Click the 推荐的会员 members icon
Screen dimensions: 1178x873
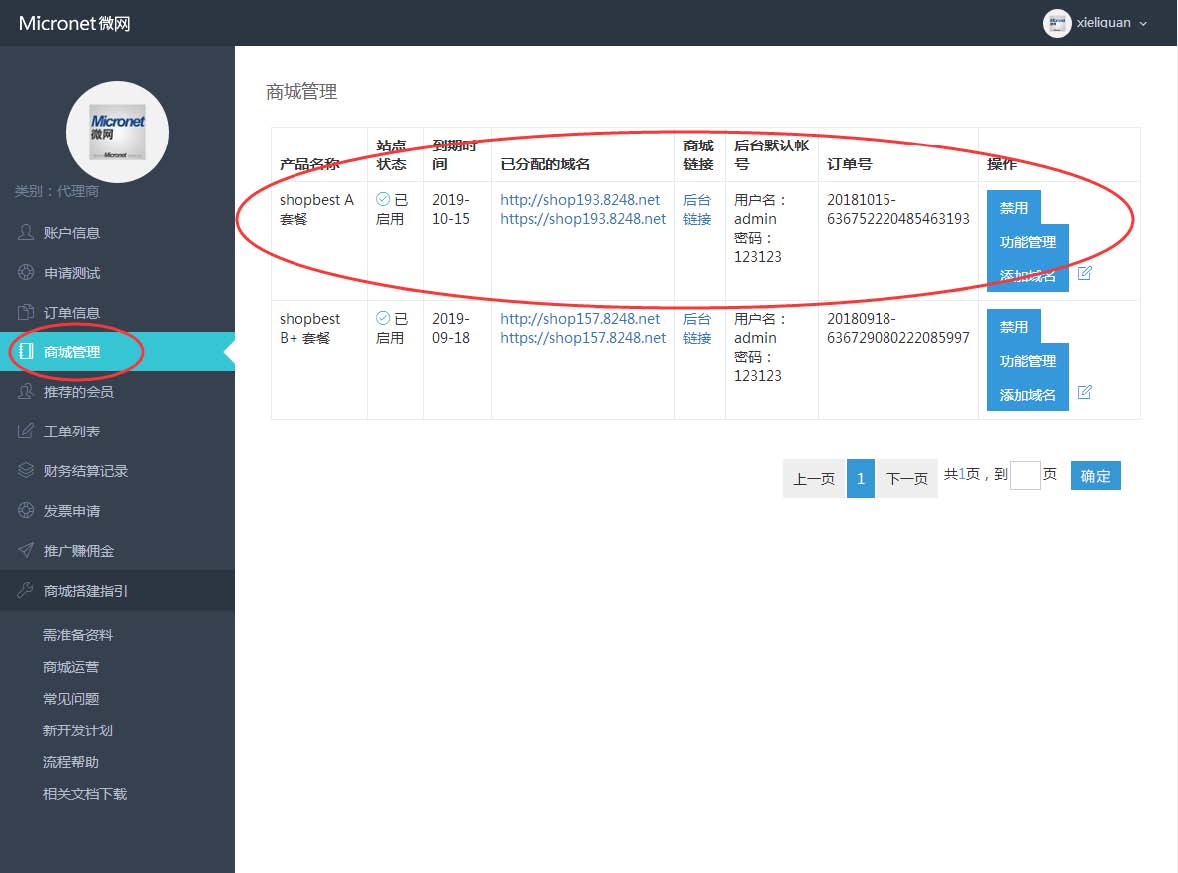[26, 391]
